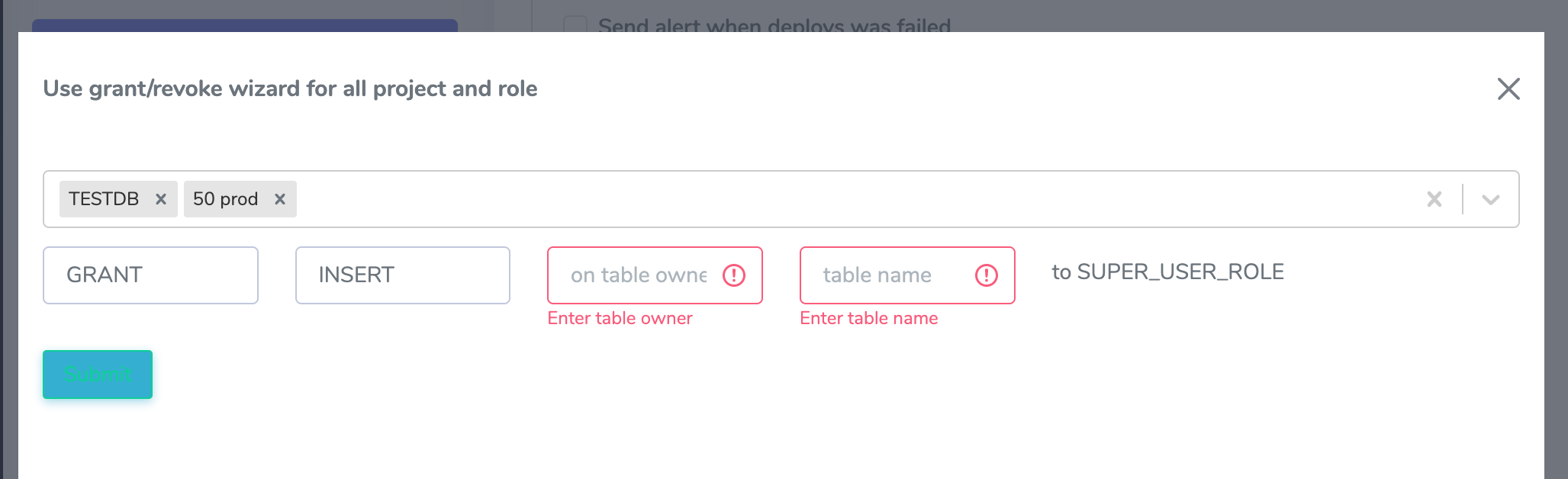Close the grant/revoke wizard dialog
The height and width of the screenshot is (479, 1568).
[1508, 89]
